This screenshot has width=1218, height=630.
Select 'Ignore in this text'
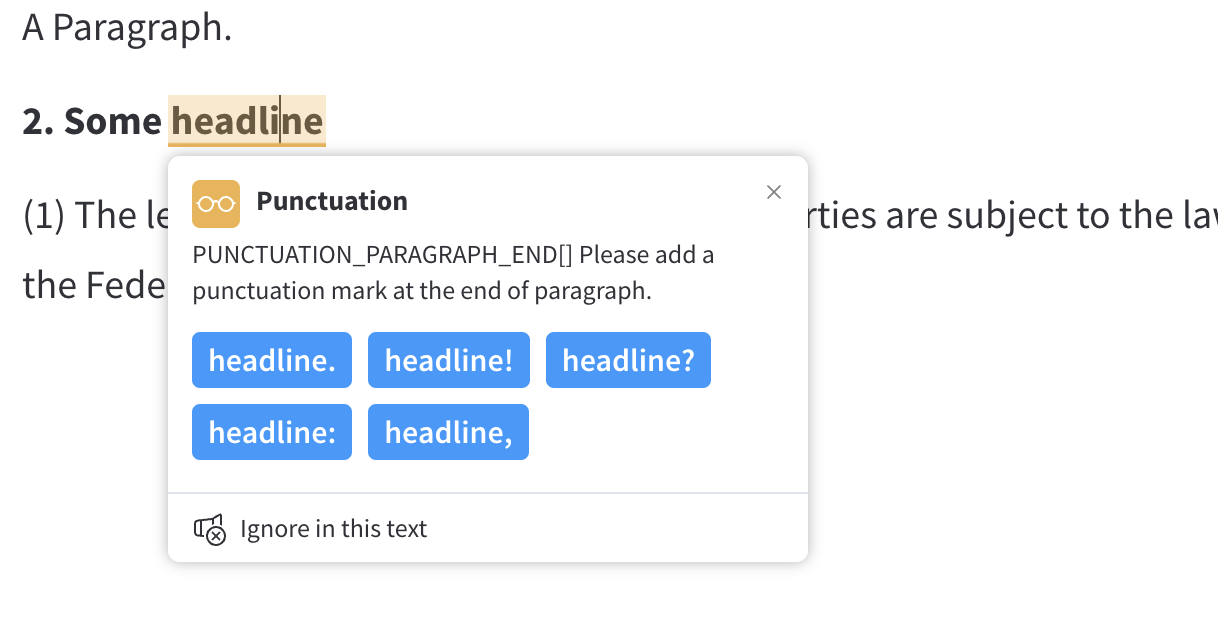click(333, 528)
